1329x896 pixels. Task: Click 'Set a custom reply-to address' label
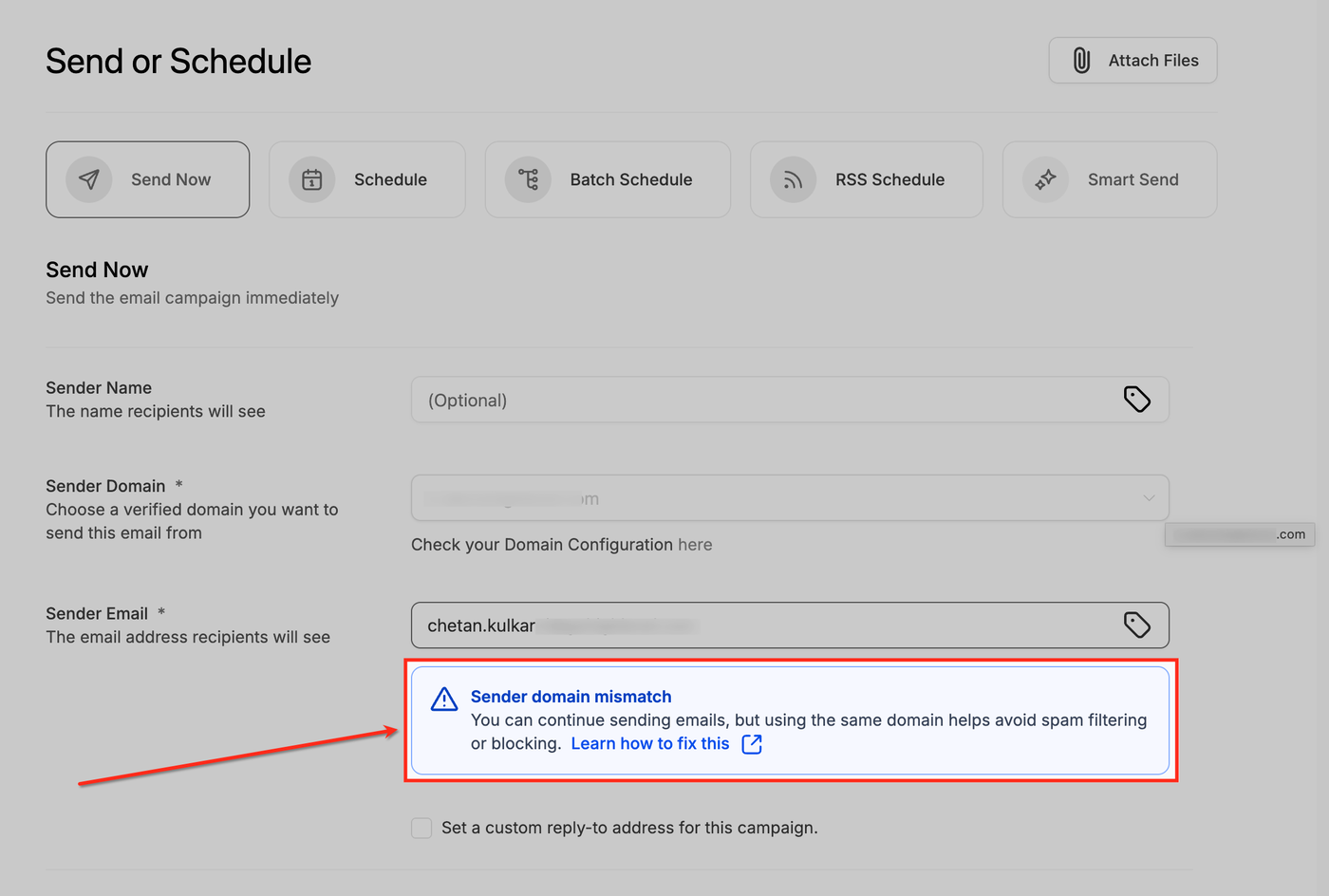(629, 828)
